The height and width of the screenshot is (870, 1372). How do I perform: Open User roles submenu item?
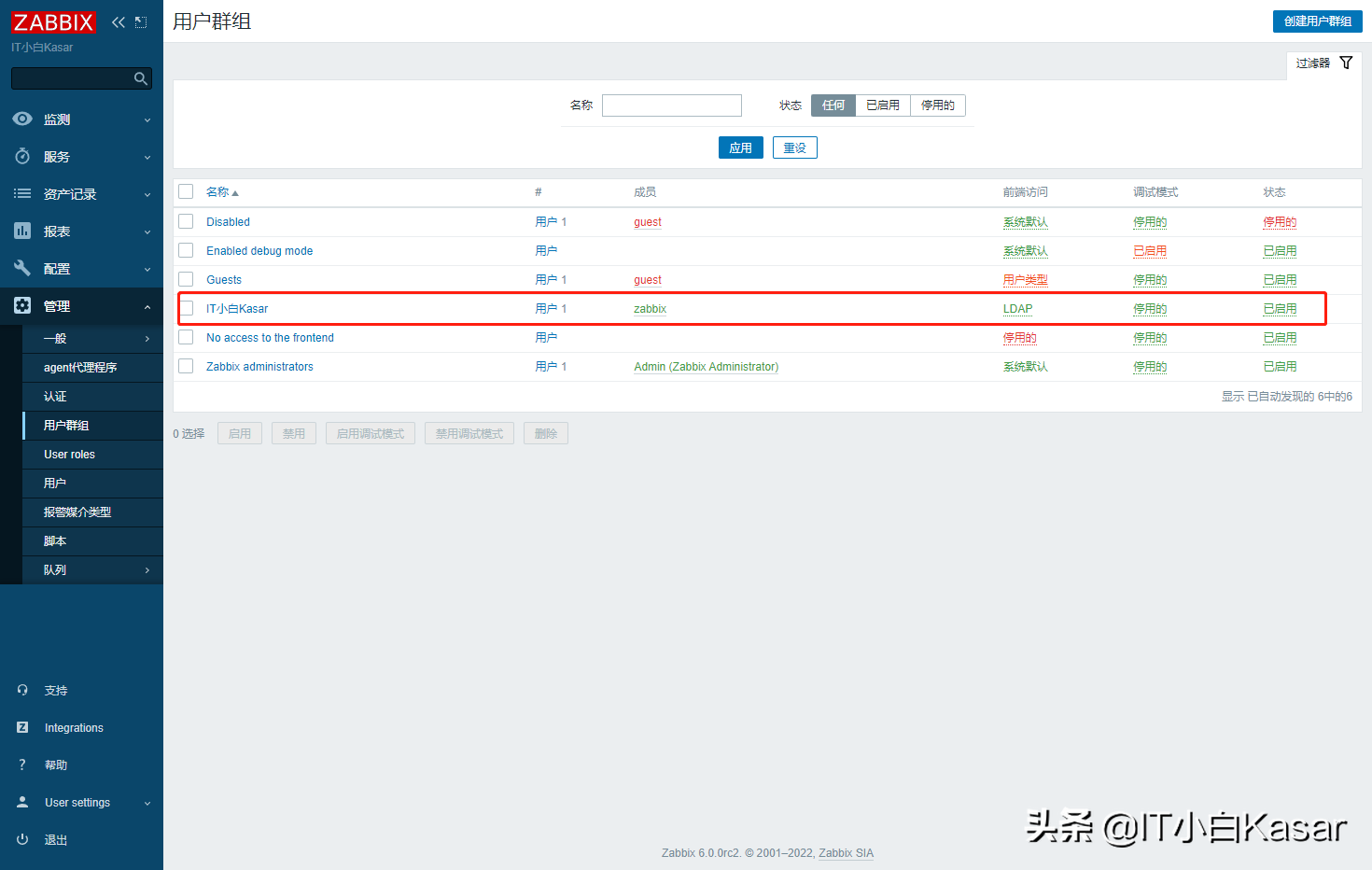pos(70,455)
